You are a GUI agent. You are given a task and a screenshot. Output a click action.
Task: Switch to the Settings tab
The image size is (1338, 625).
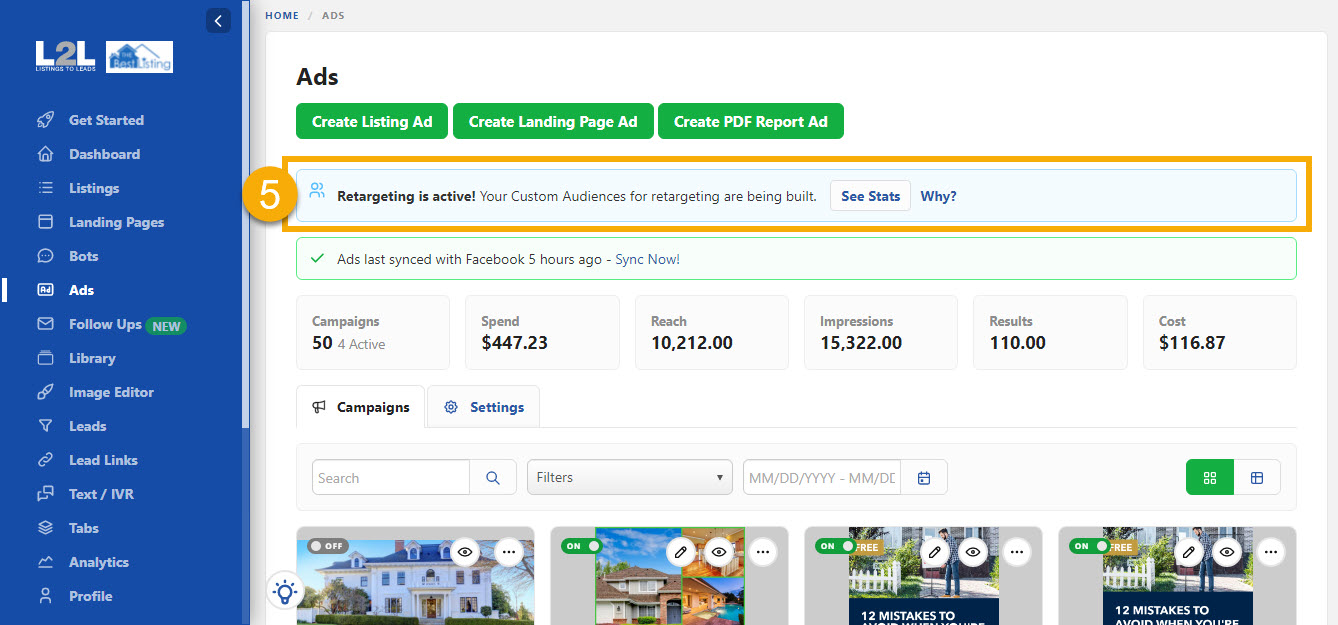pyautogui.click(x=484, y=407)
